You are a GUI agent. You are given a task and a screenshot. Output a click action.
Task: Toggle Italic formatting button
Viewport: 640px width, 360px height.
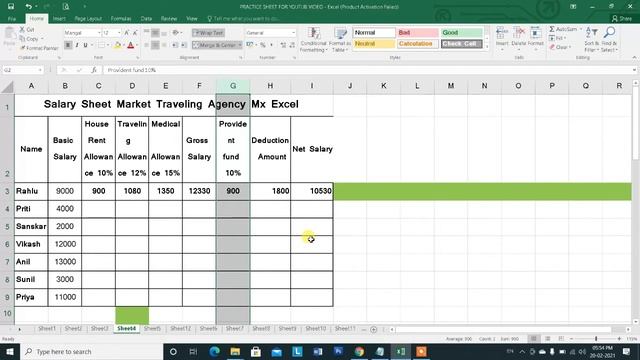(77, 45)
